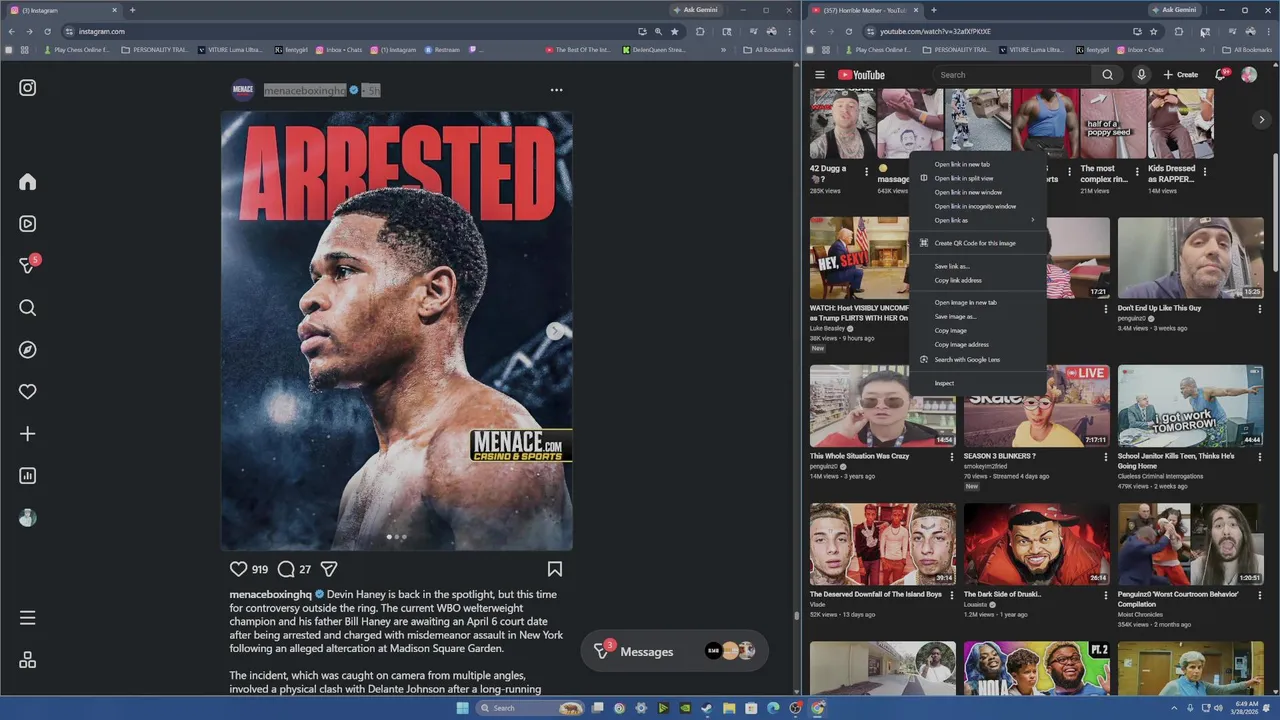Open School Janitor Kills Teen video title
The height and width of the screenshot is (720, 1280).
point(1176,461)
